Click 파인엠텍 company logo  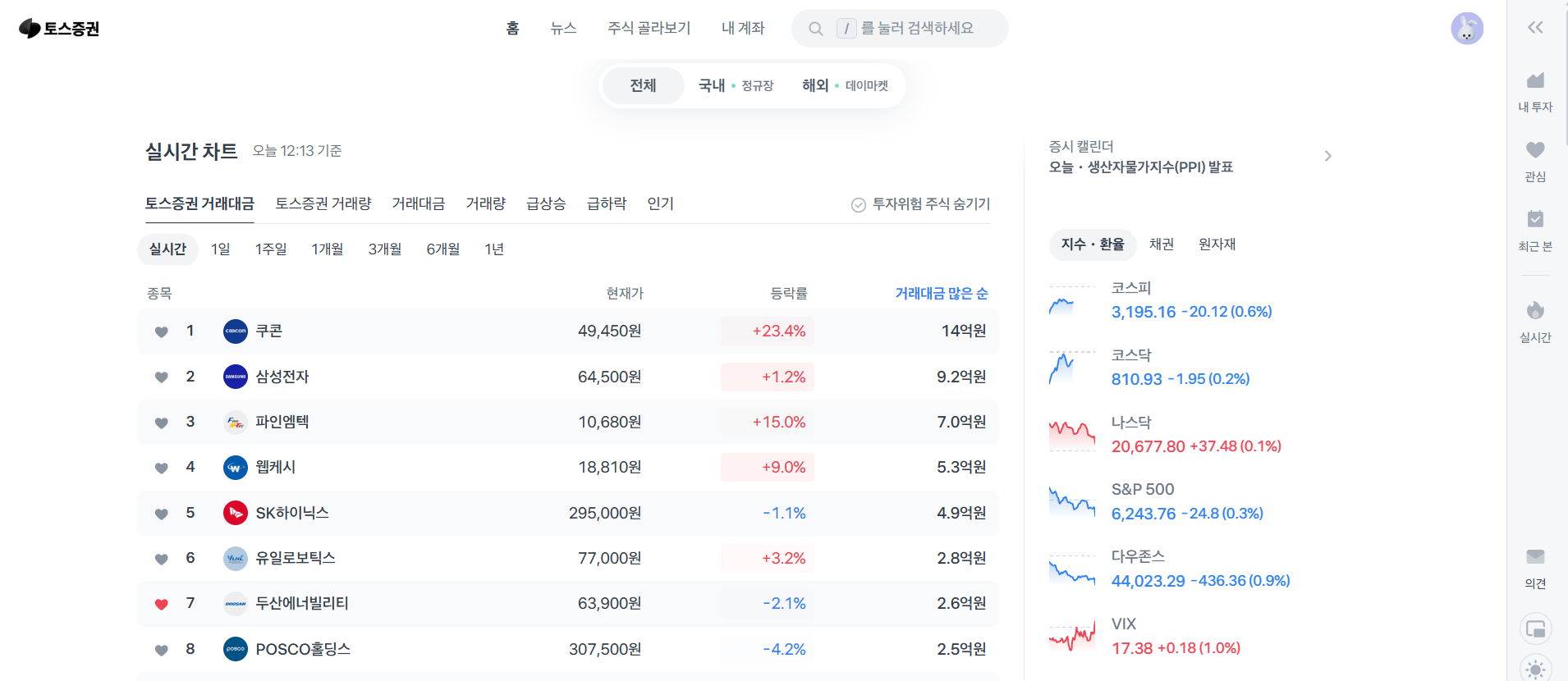[236, 423]
